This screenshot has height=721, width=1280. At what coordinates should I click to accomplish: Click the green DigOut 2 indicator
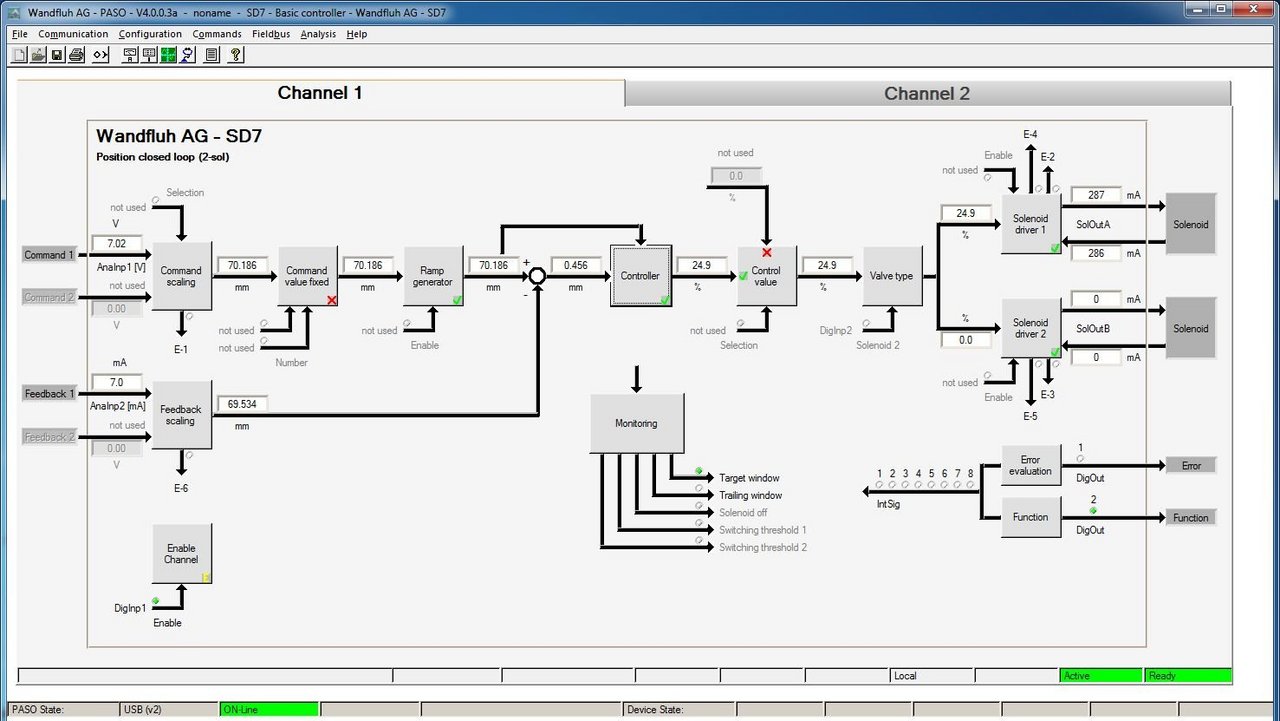pos(1094,511)
